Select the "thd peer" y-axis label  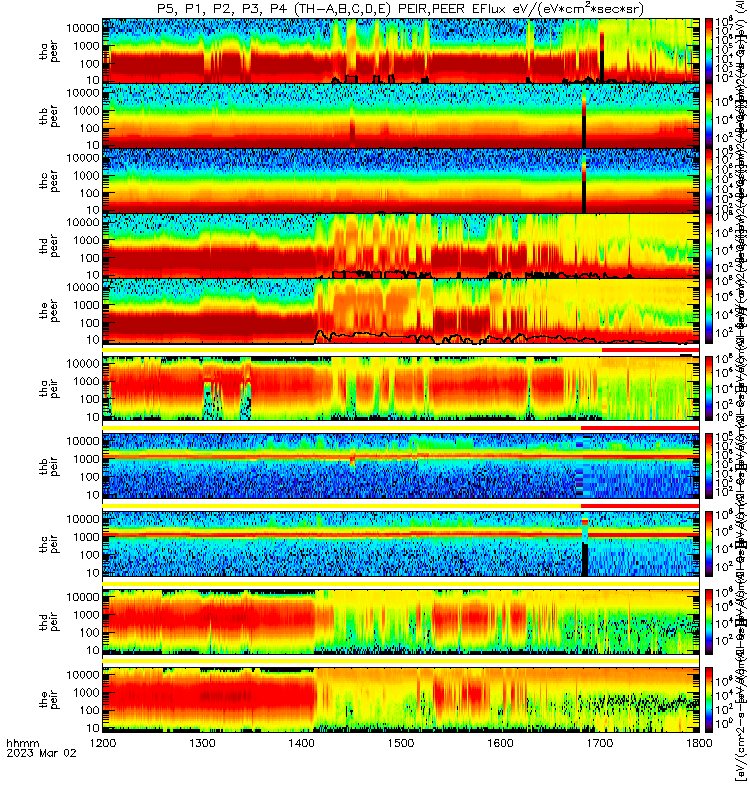[x=49, y=246]
